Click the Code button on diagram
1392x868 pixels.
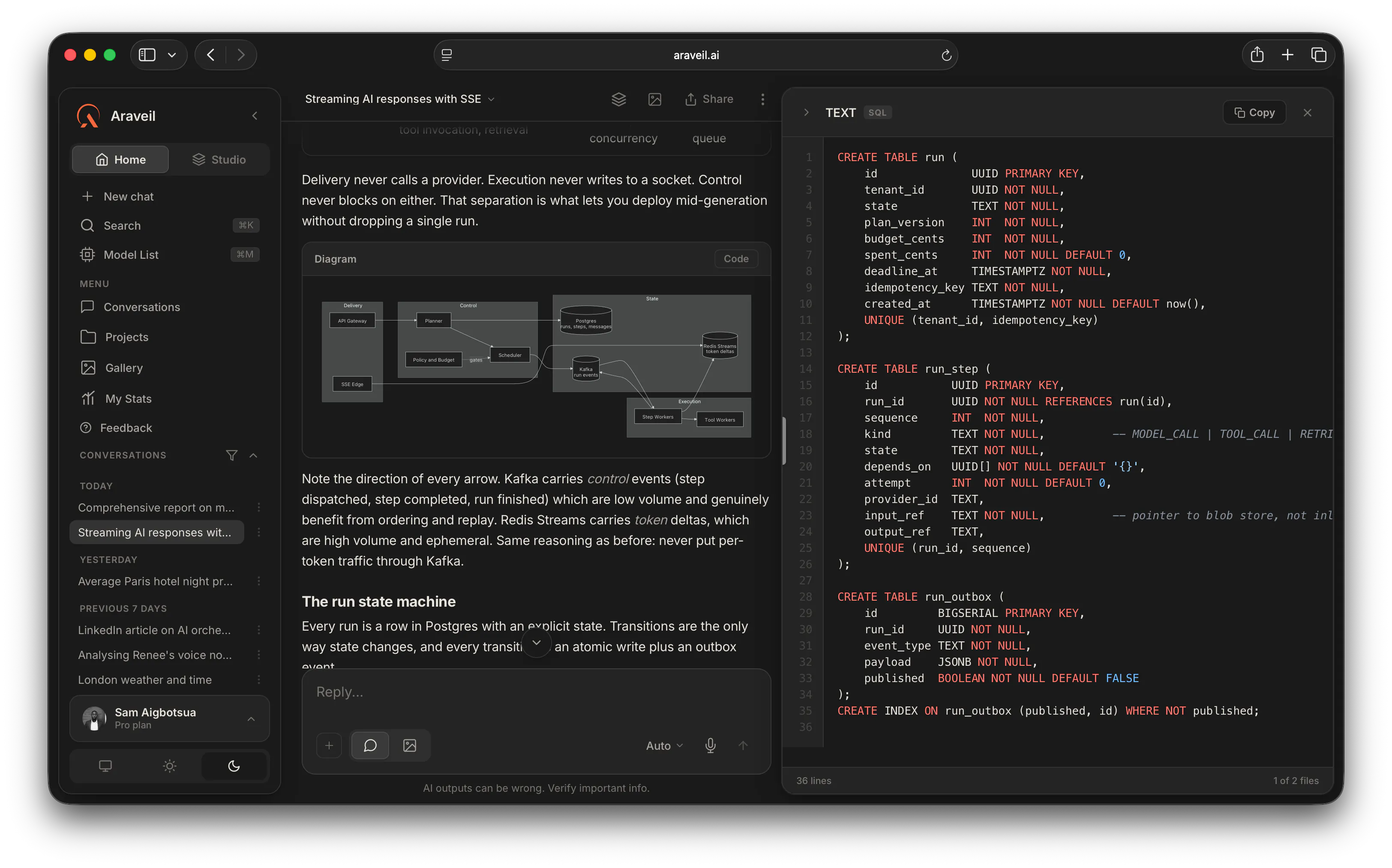(735, 259)
